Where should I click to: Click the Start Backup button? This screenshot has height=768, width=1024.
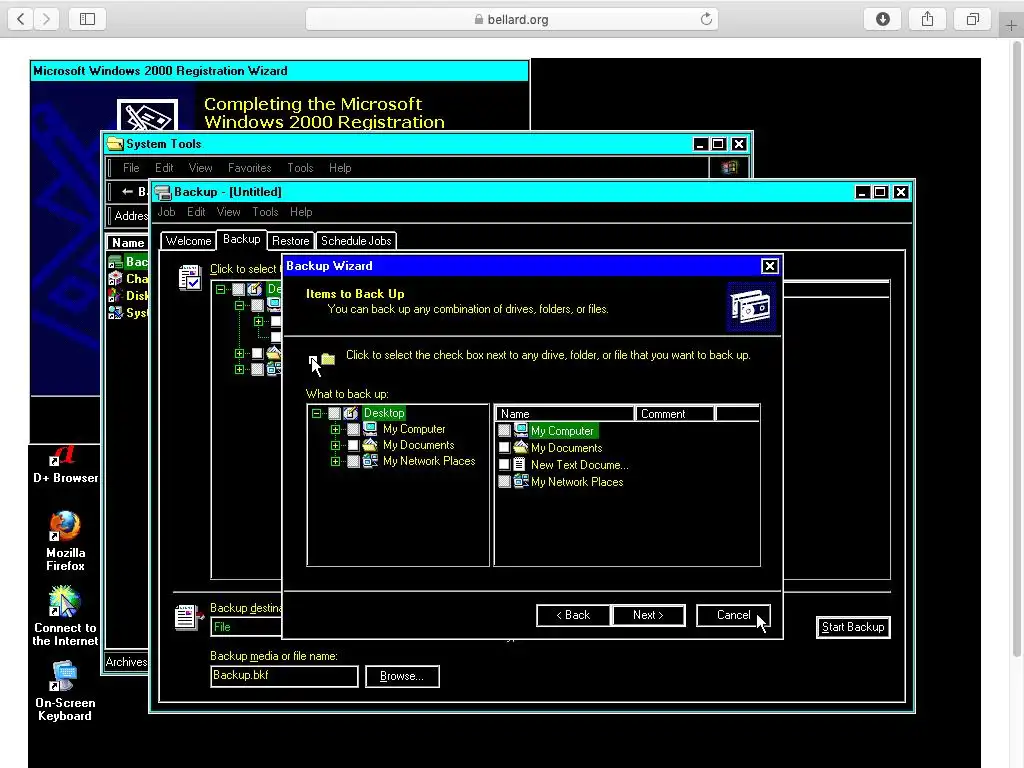[x=853, y=627]
